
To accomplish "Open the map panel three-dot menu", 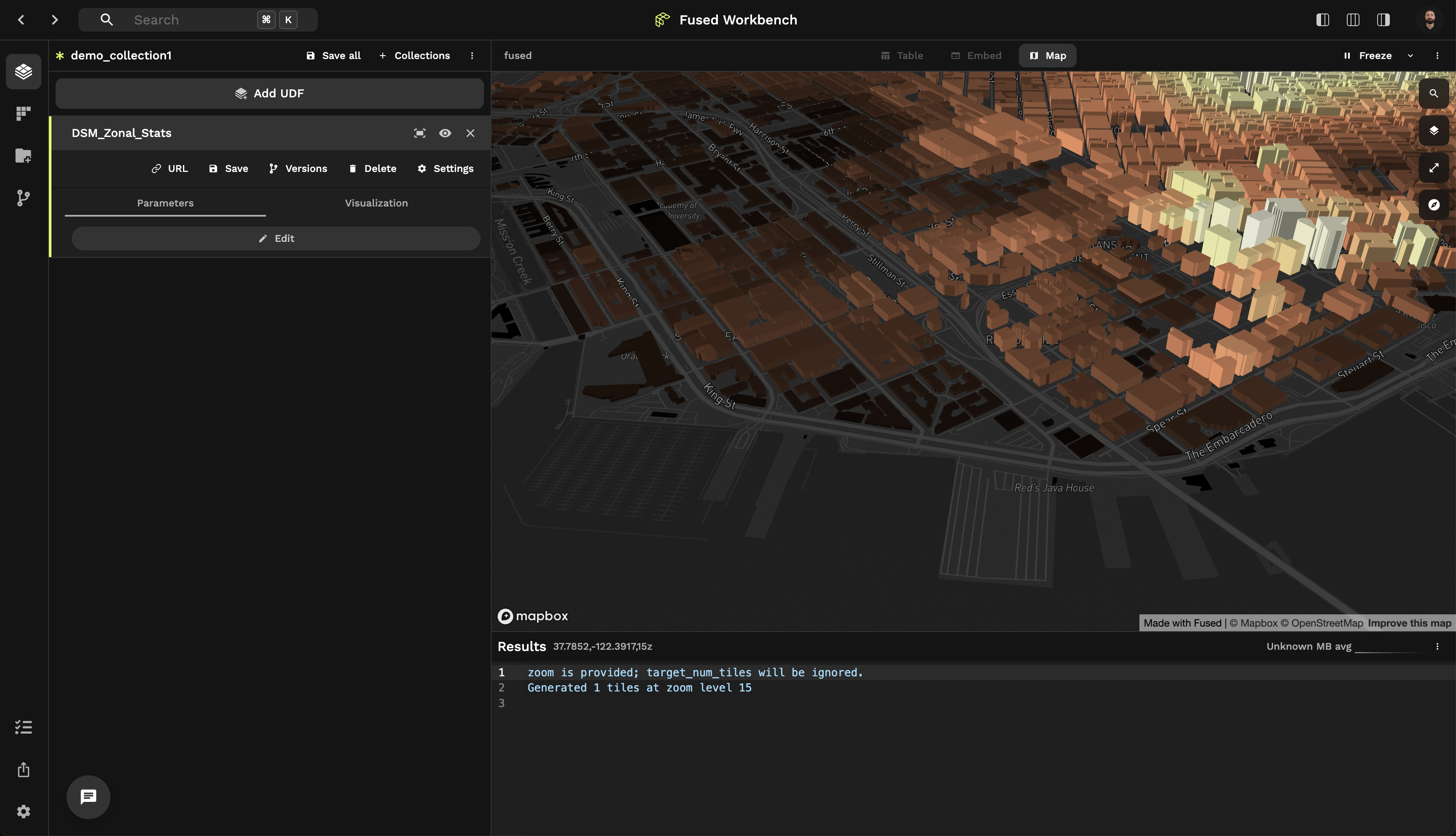I will point(1437,56).
